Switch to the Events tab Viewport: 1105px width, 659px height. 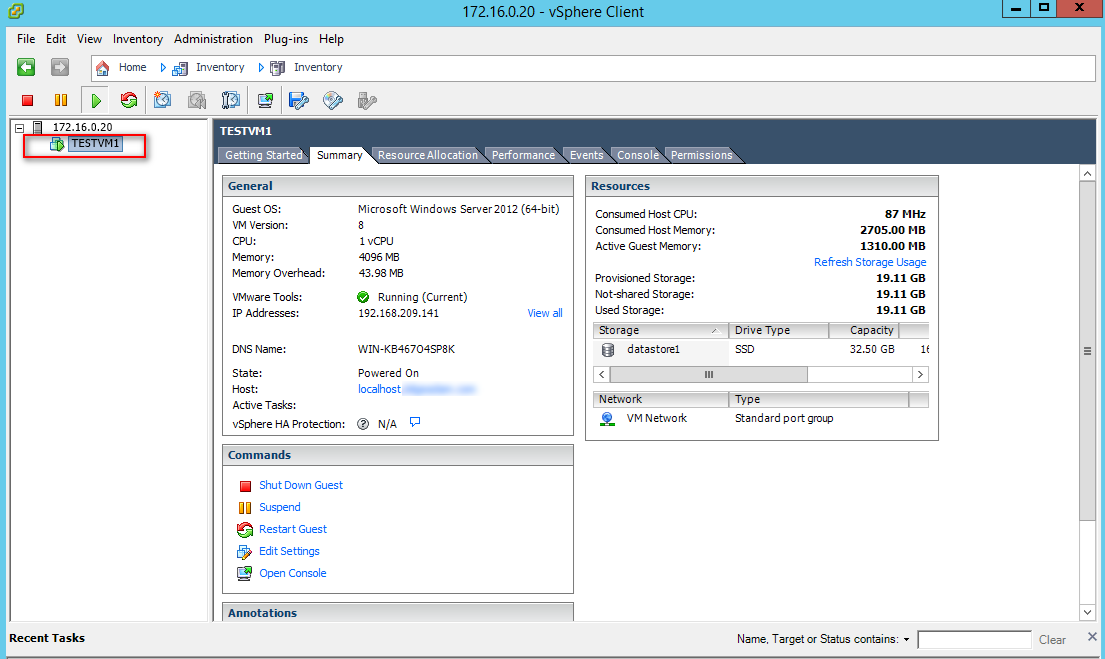(x=586, y=155)
